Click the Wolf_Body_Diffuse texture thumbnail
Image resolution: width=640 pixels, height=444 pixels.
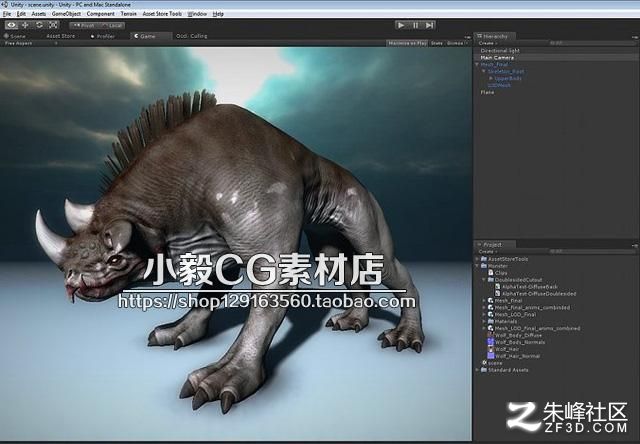[491, 335]
